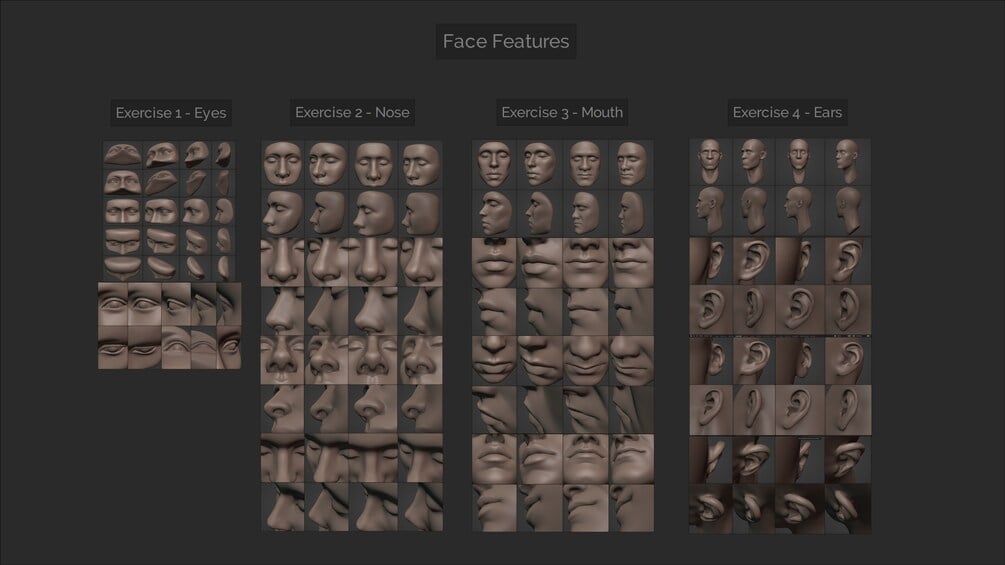
Task: Open the ears sculpt image collage
Action: pos(780,336)
